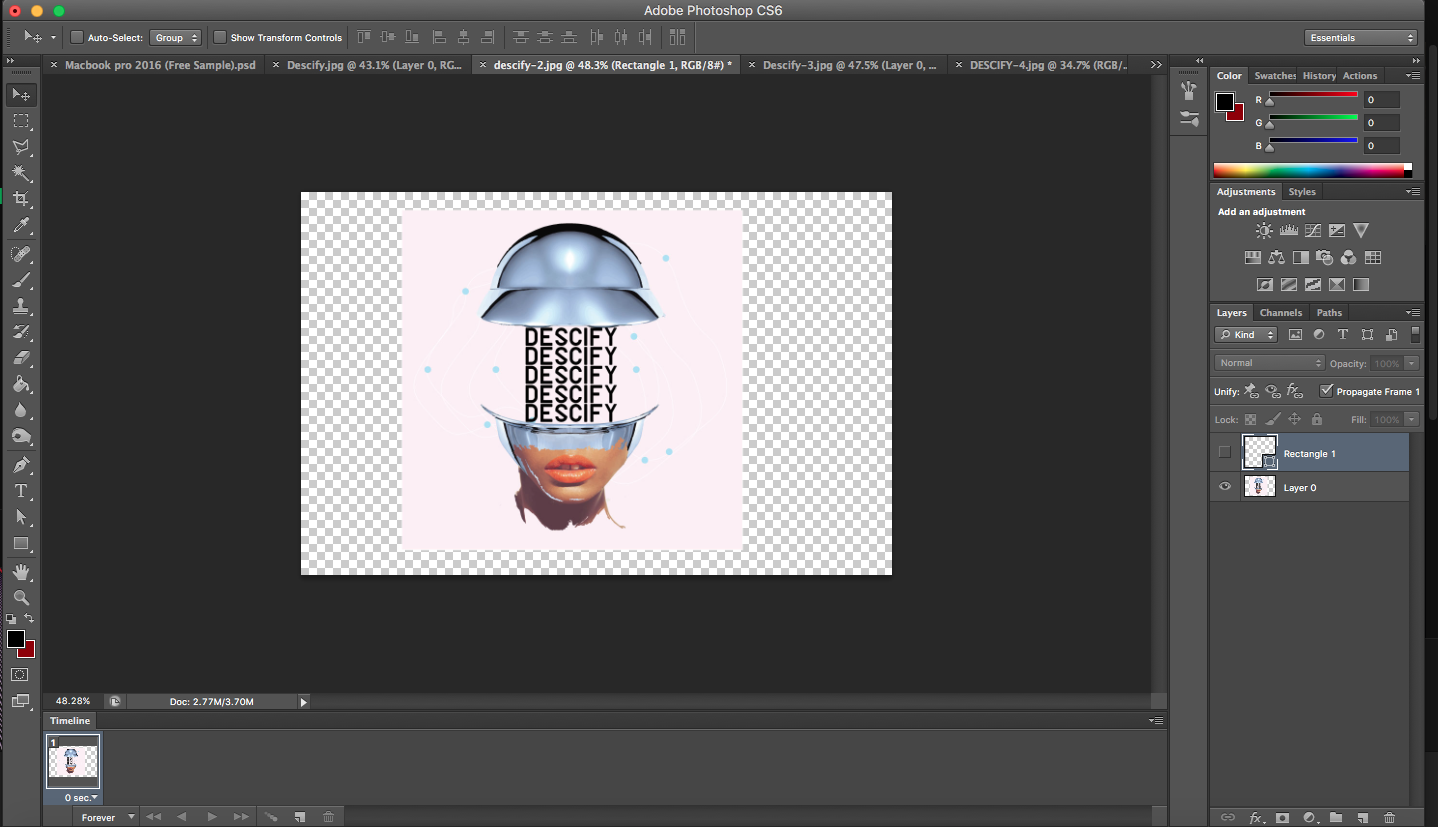
Task: Select the Move tool in the toolbox
Action: (21, 94)
